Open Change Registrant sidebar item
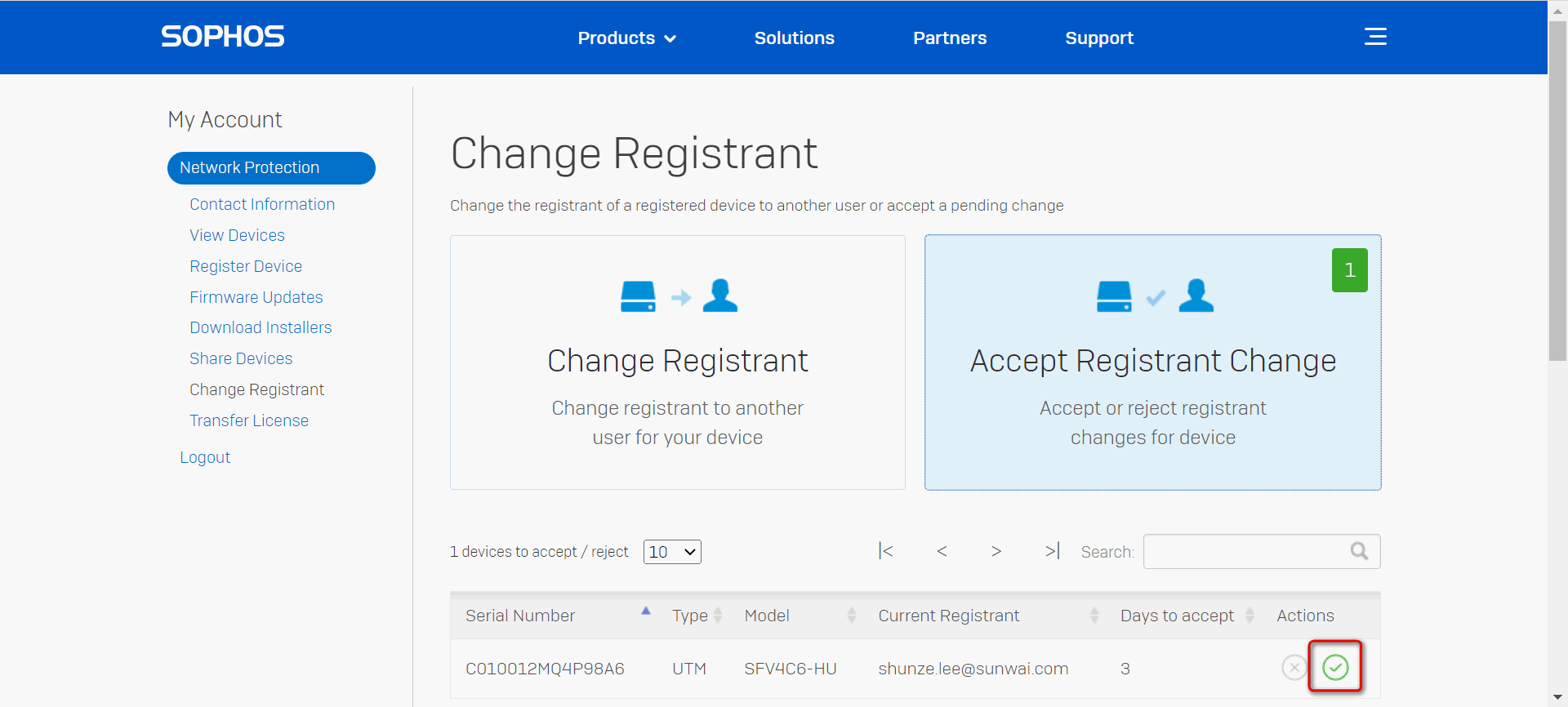Screen dimensions: 1568x707 [x=257, y=389]
